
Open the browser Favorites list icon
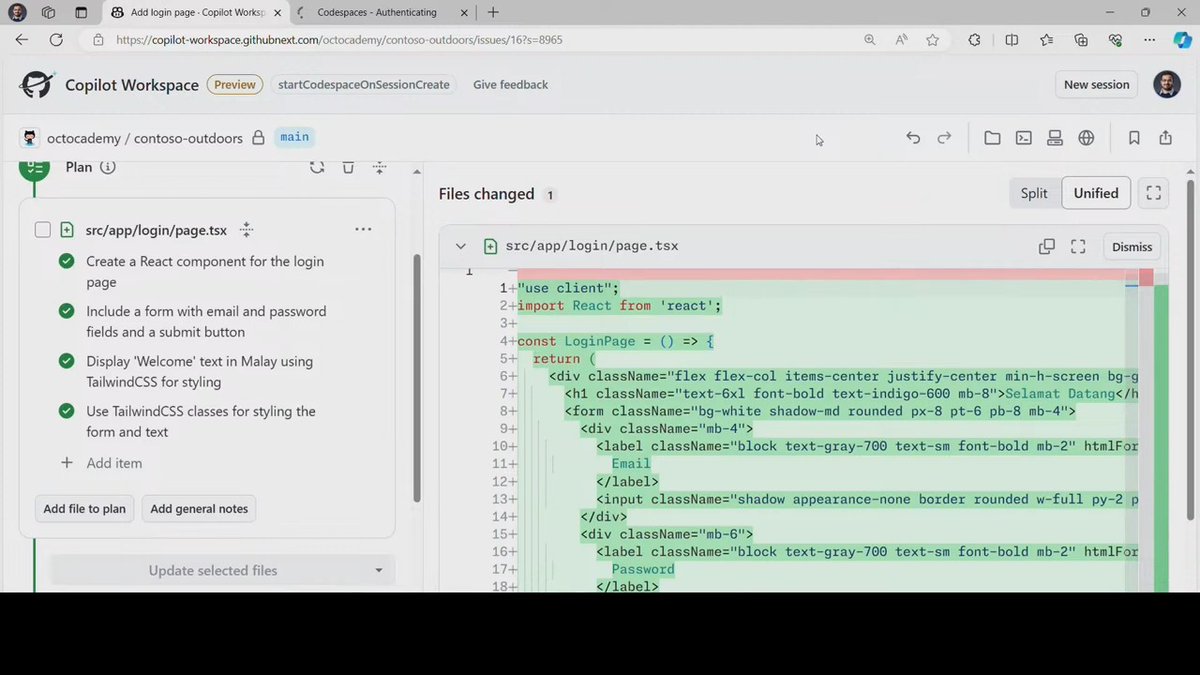(x=1047, y=40)
